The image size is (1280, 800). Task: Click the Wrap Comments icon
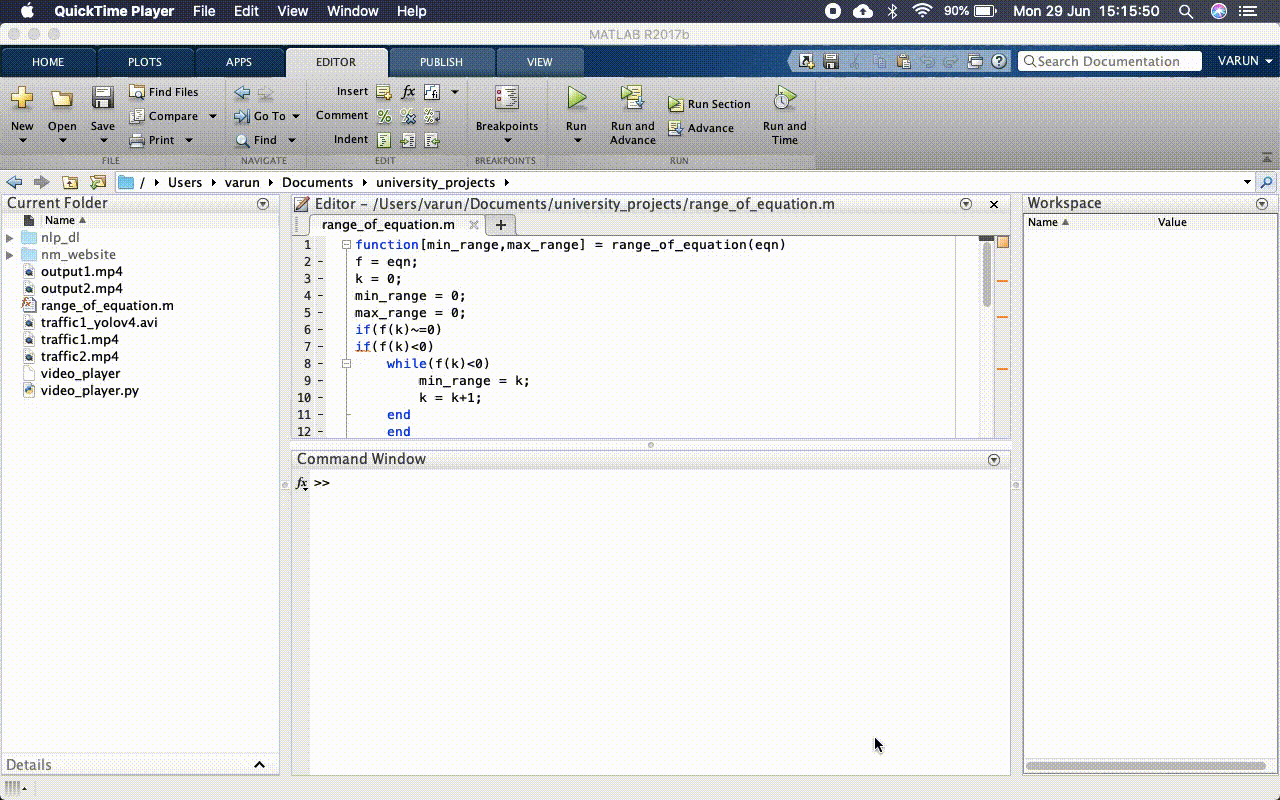(x=432, y=116)
